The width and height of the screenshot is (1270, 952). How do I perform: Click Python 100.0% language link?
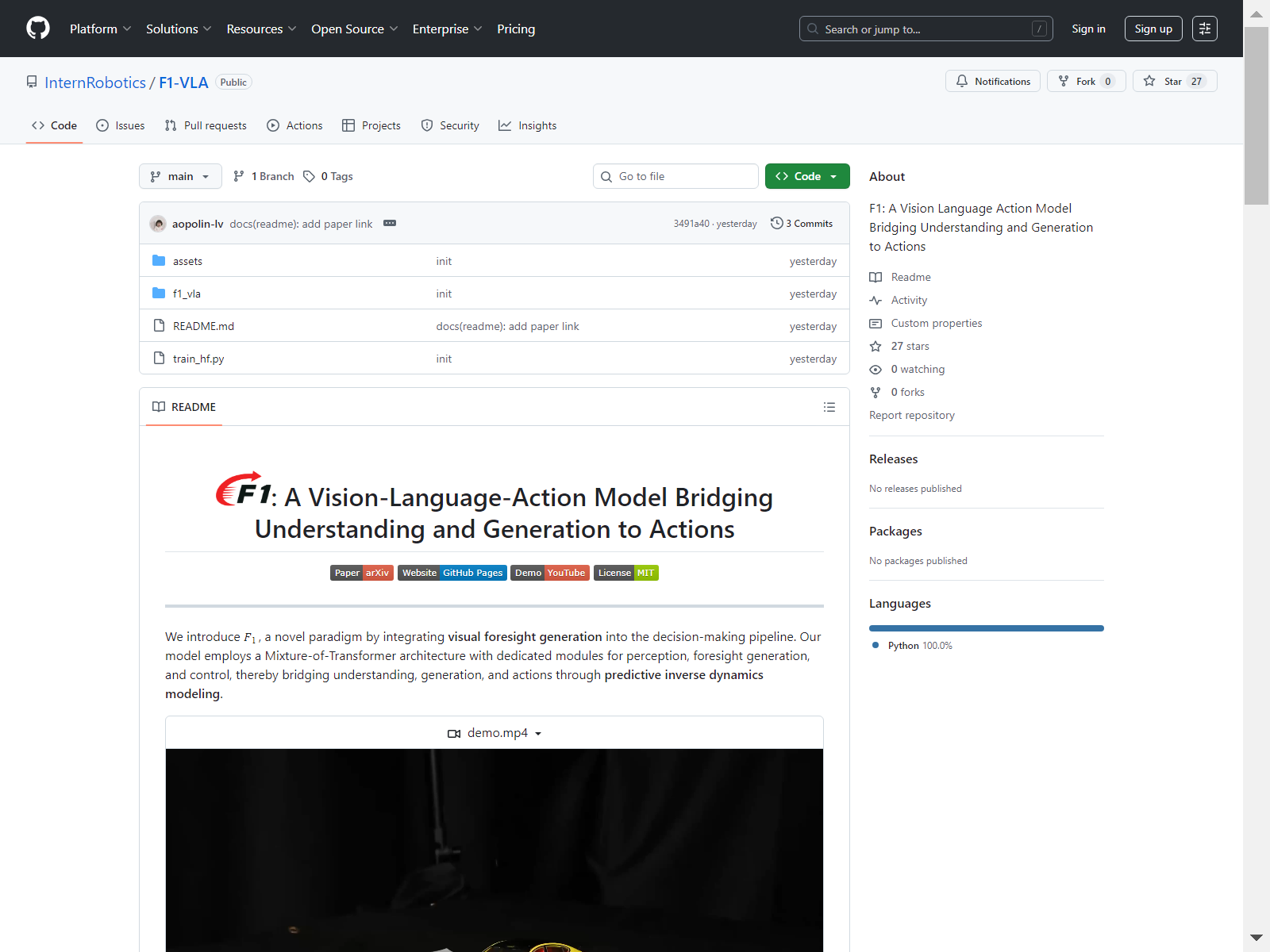point(912,646)
